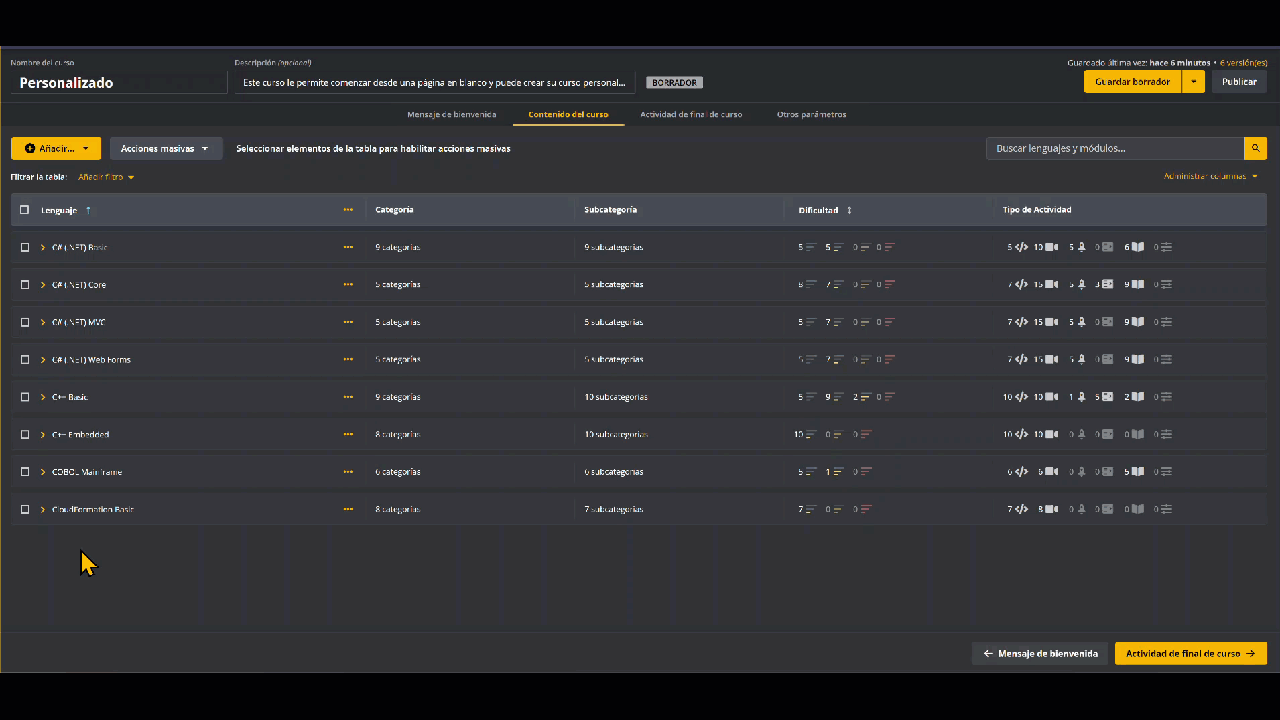Switch to Mensaje de bienvenida tab
Viewport: 1280px width, 720px height.
(x=451, y=114)
